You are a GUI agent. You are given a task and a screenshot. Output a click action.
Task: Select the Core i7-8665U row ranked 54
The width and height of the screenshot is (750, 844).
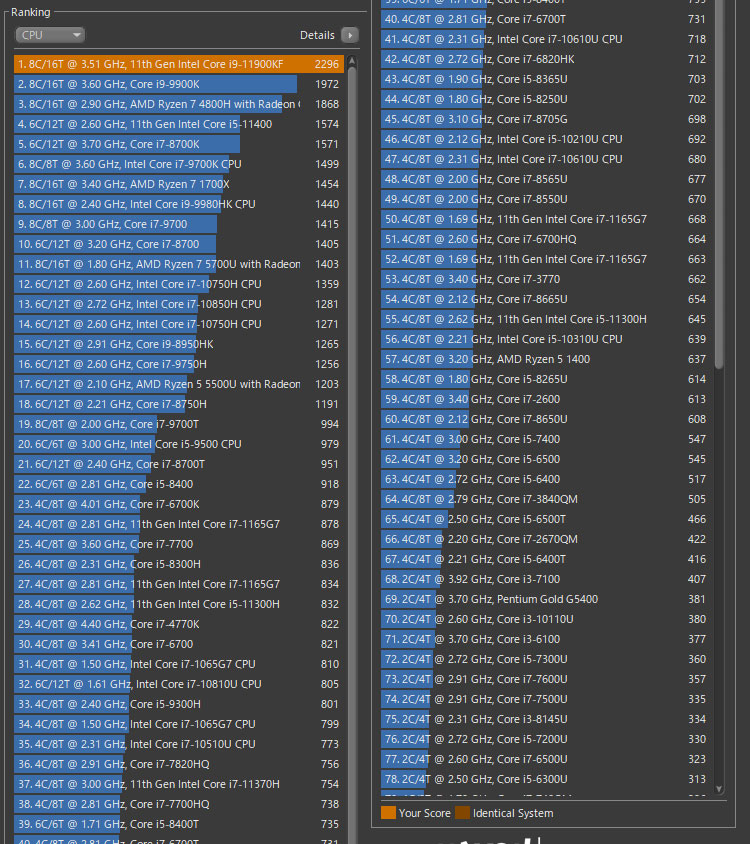[545, 299]
